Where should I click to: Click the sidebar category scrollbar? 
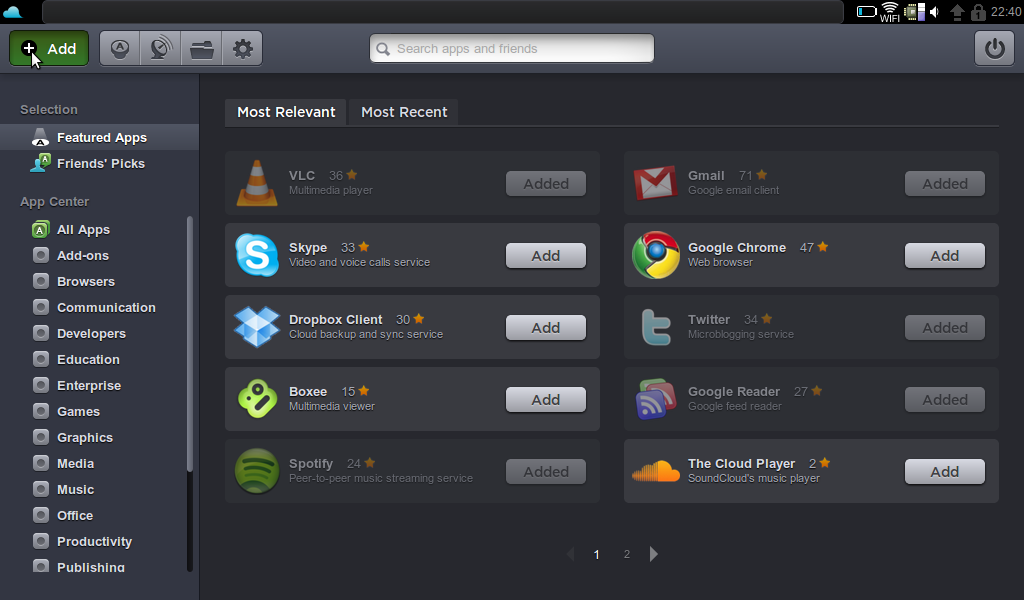(x=190, y=343)
